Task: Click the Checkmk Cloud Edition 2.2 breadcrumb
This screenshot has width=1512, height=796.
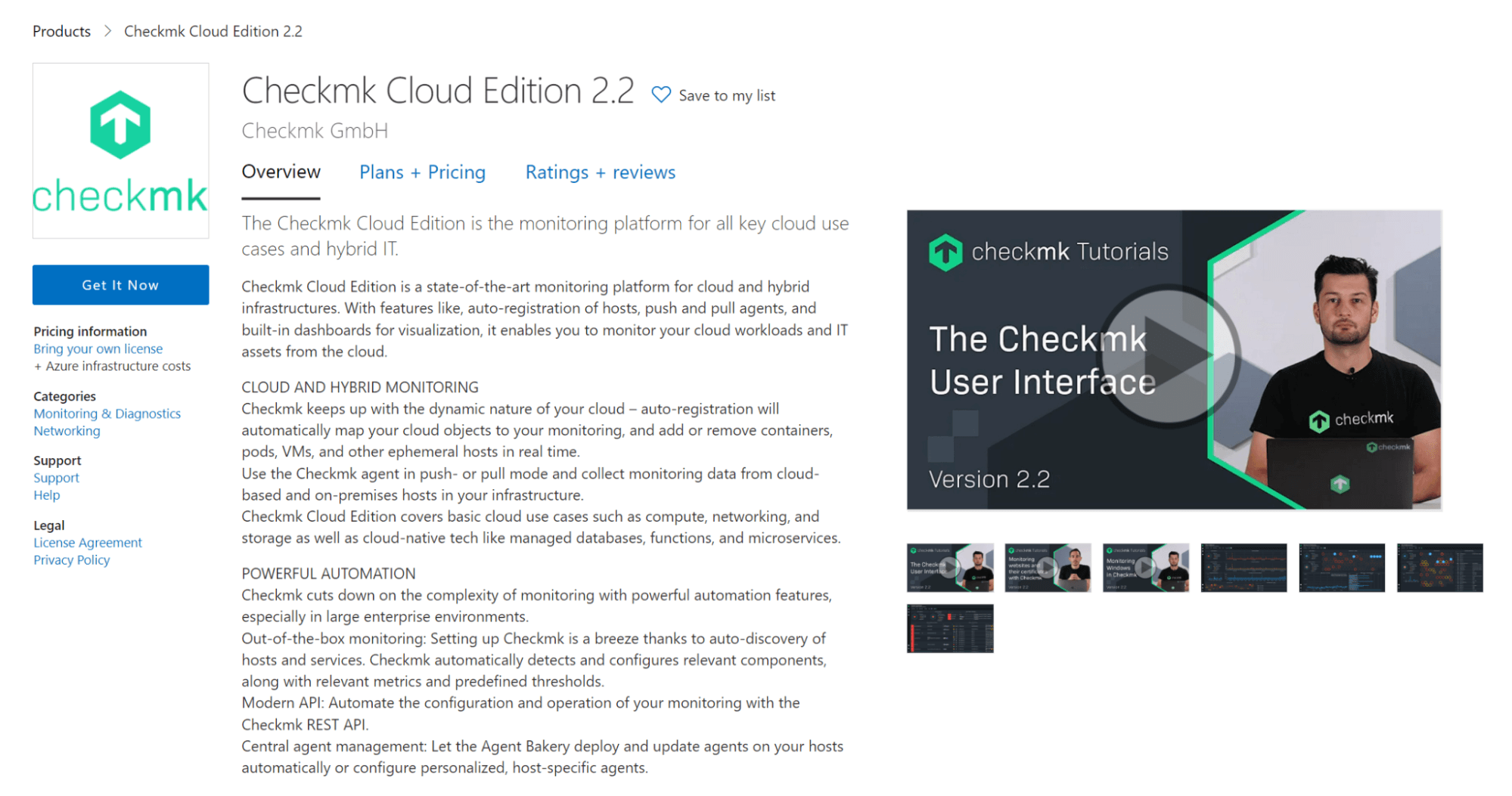Action: click(213, 31)
